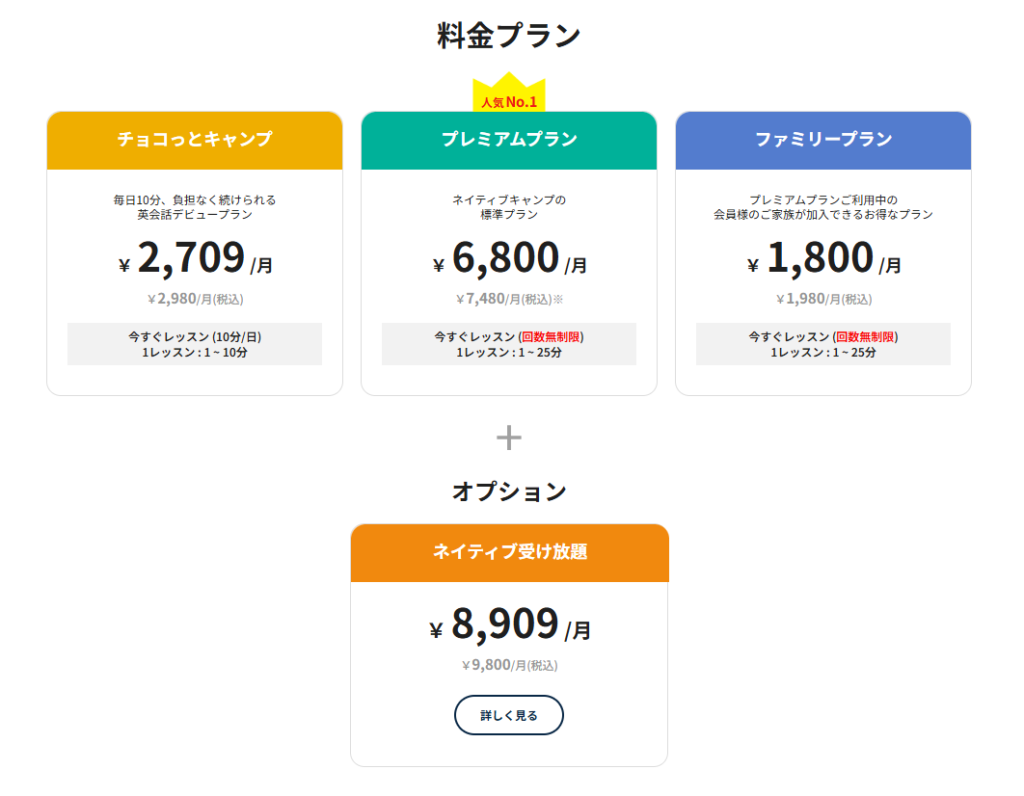Screen dimensions: 1024x796
Task: Click the 詳しく見る button
Action: (509, 715)
